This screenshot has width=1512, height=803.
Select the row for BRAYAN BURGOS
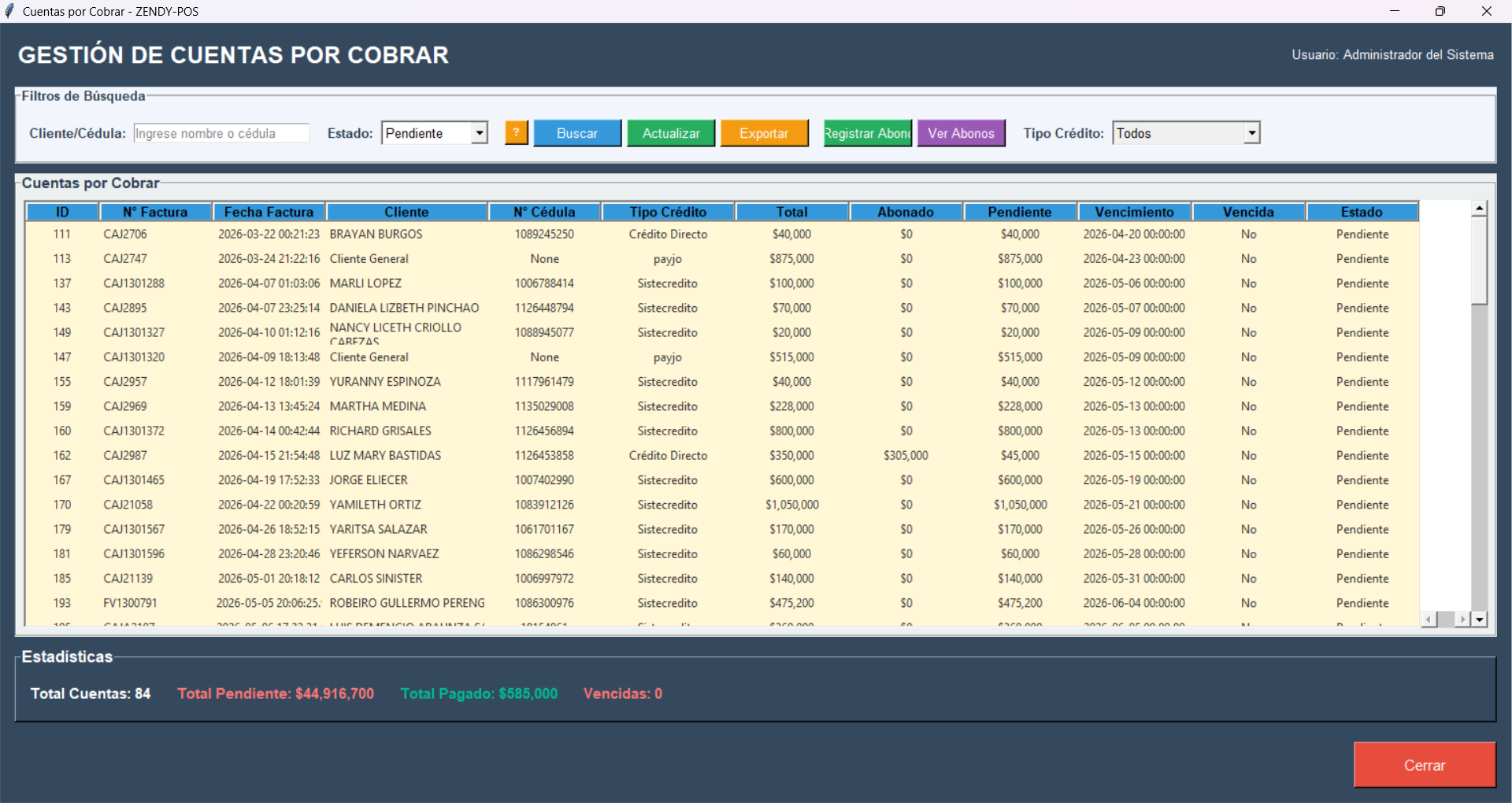click(x=722, y=234)
